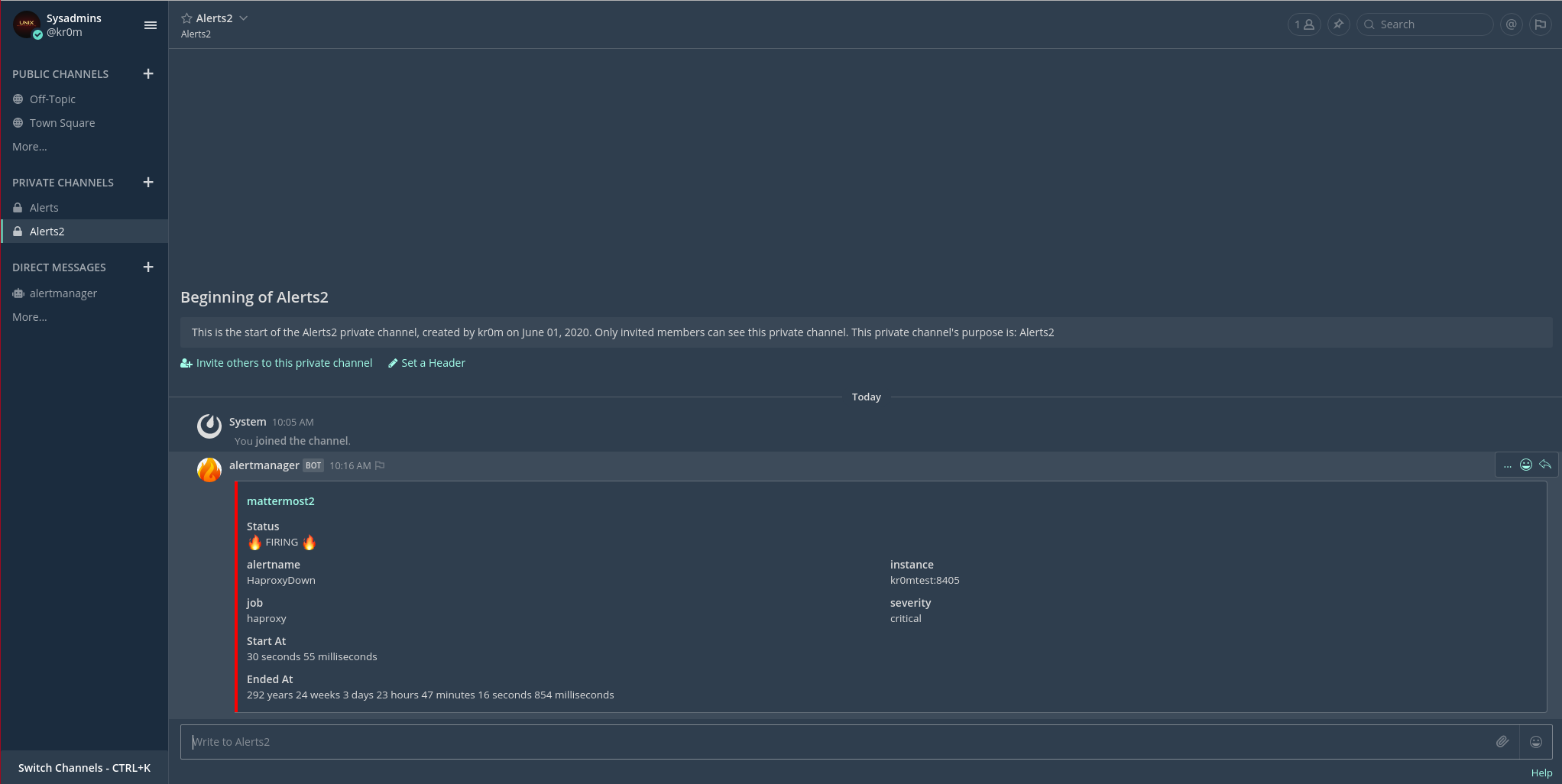Open flagged posts list

coord(1541,24)
